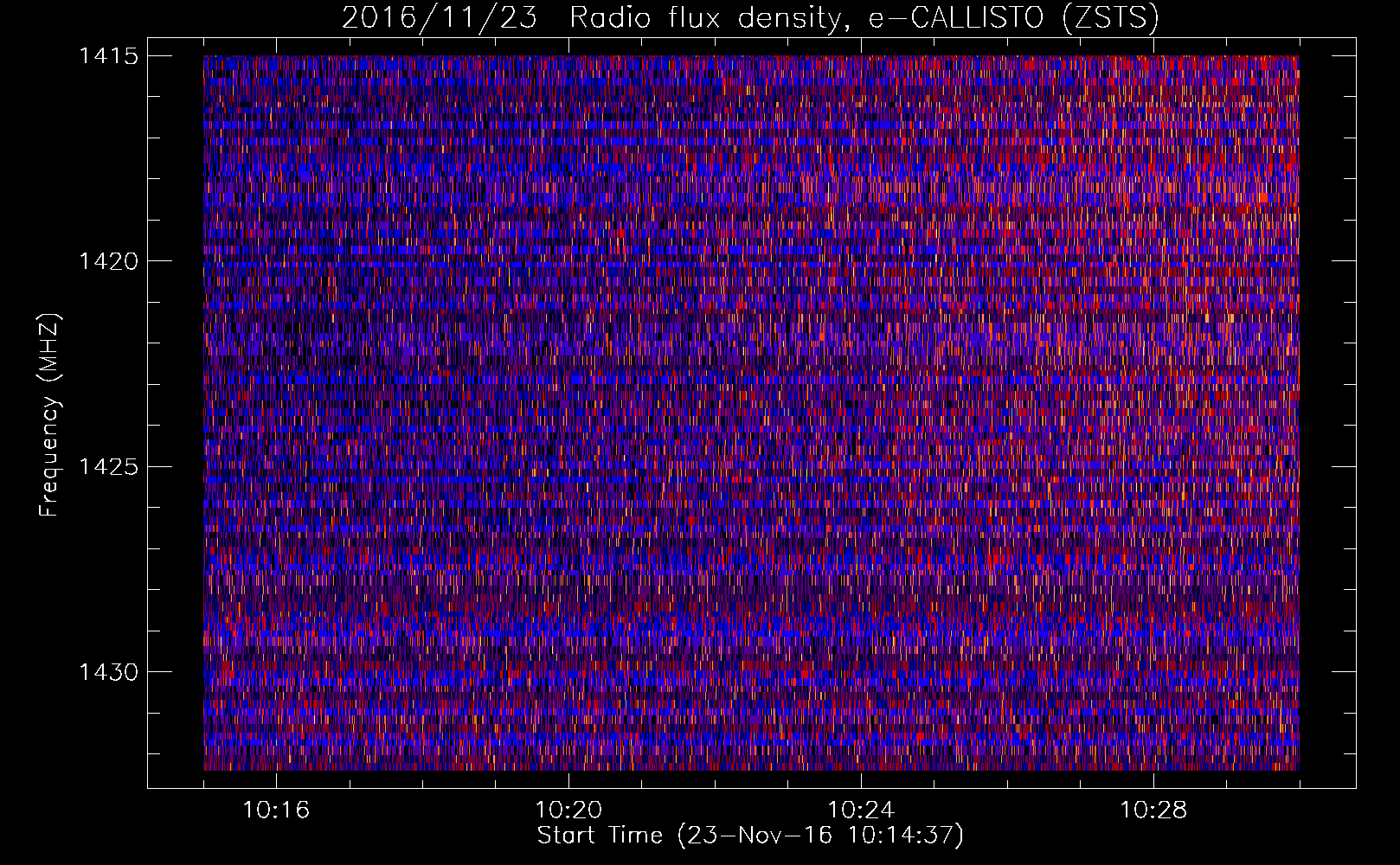Click the '1425' frequency axis label
This screenshot has width=1400, height=865.
[x=108, y=467]
